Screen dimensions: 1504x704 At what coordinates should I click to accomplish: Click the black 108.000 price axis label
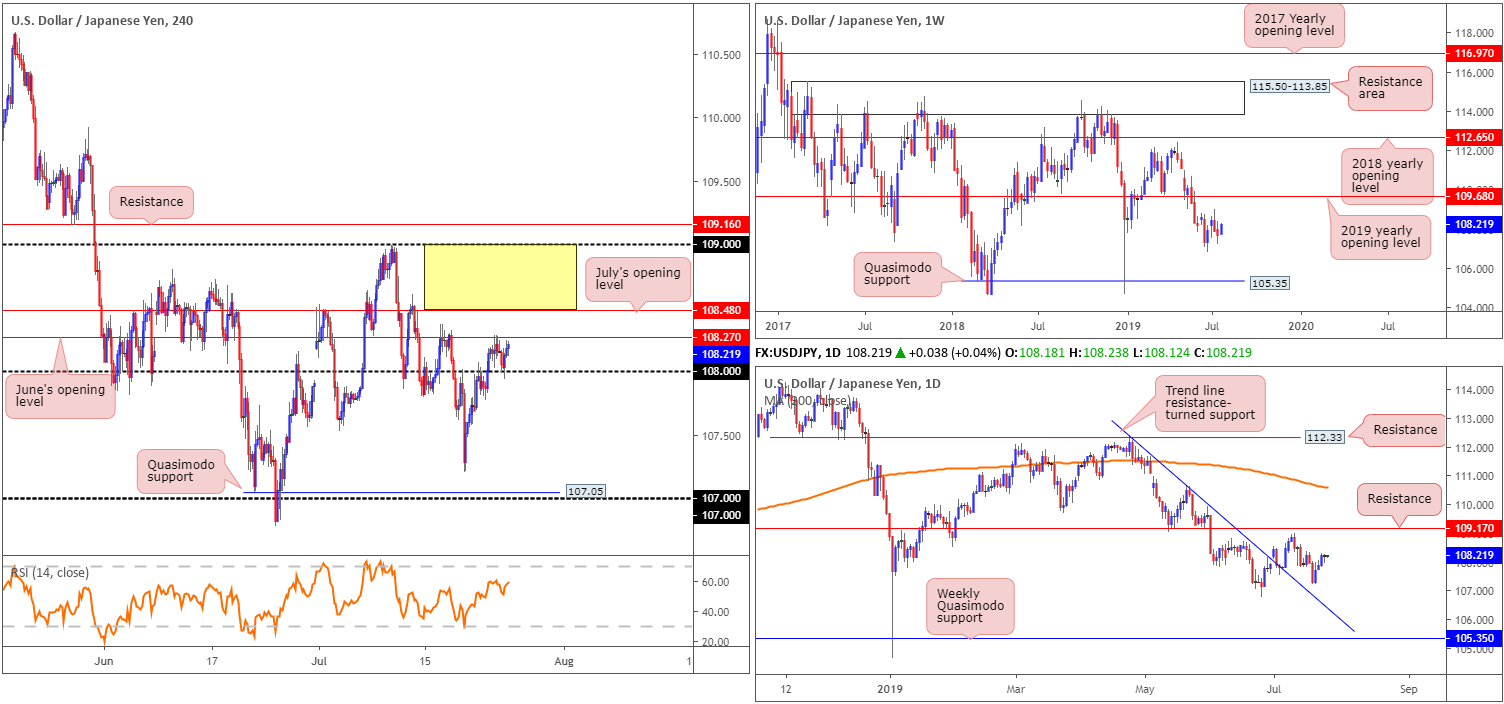click(x=720, y=371)
